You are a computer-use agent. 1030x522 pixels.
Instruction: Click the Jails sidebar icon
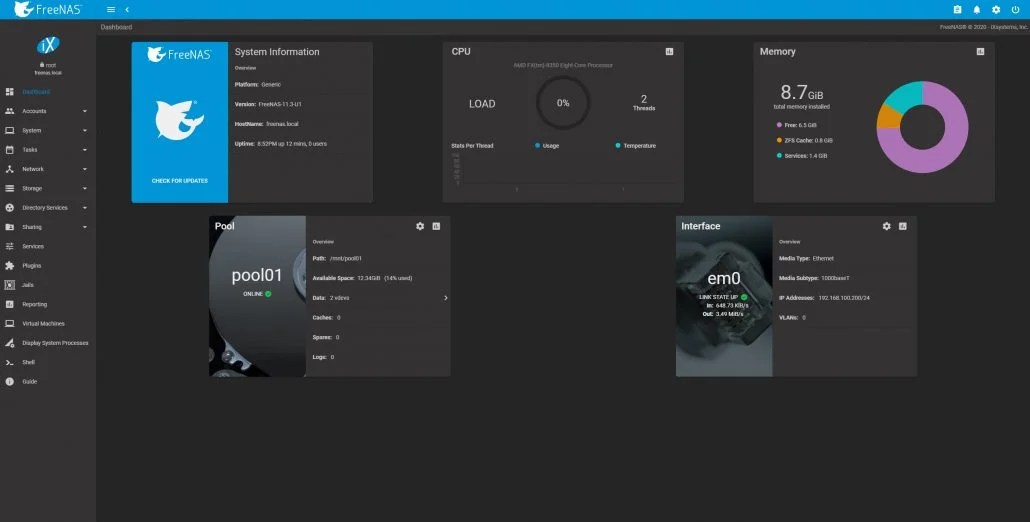coord(9,285)
